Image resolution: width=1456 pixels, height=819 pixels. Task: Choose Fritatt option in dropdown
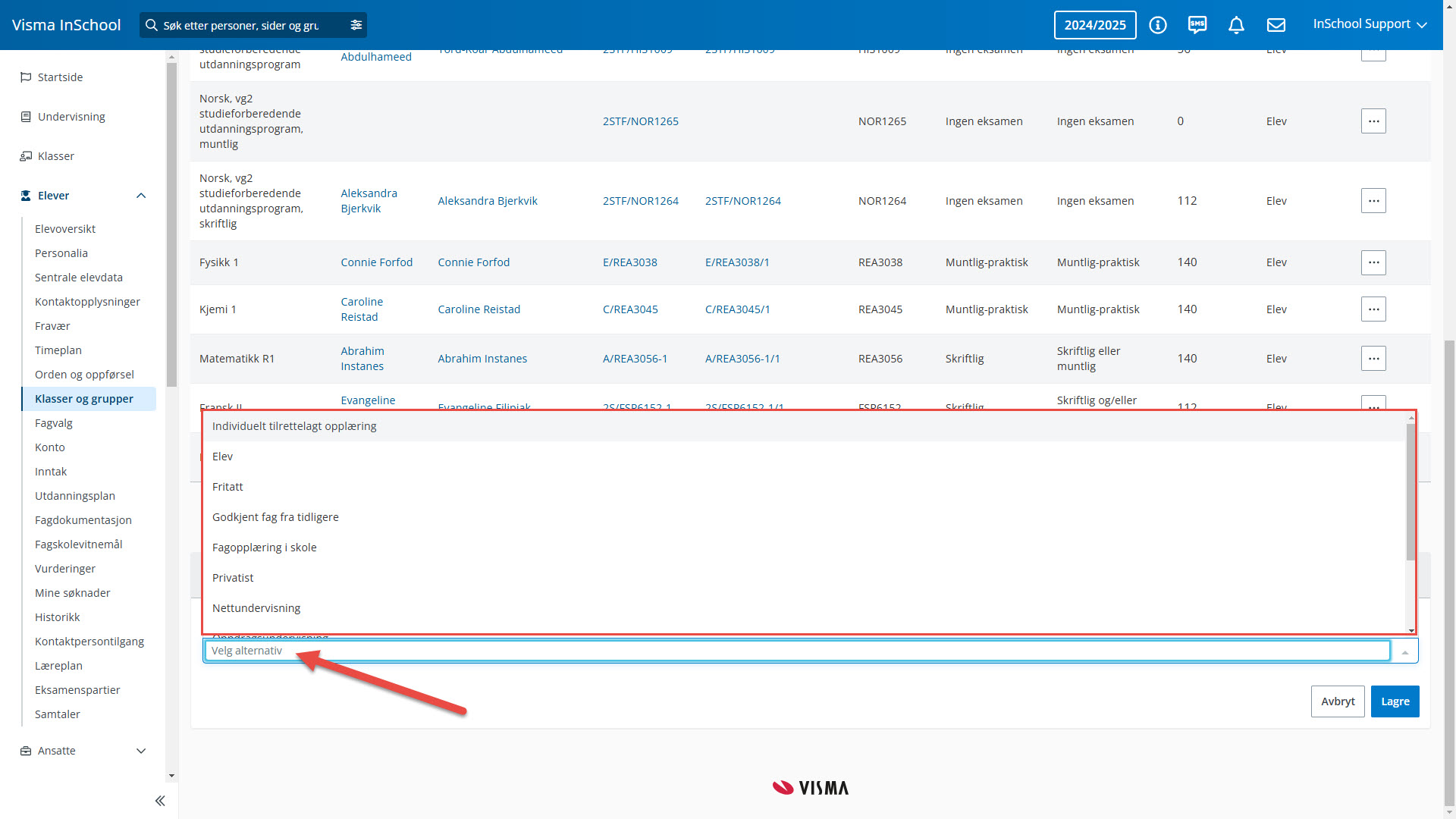(x=227, y=487)
